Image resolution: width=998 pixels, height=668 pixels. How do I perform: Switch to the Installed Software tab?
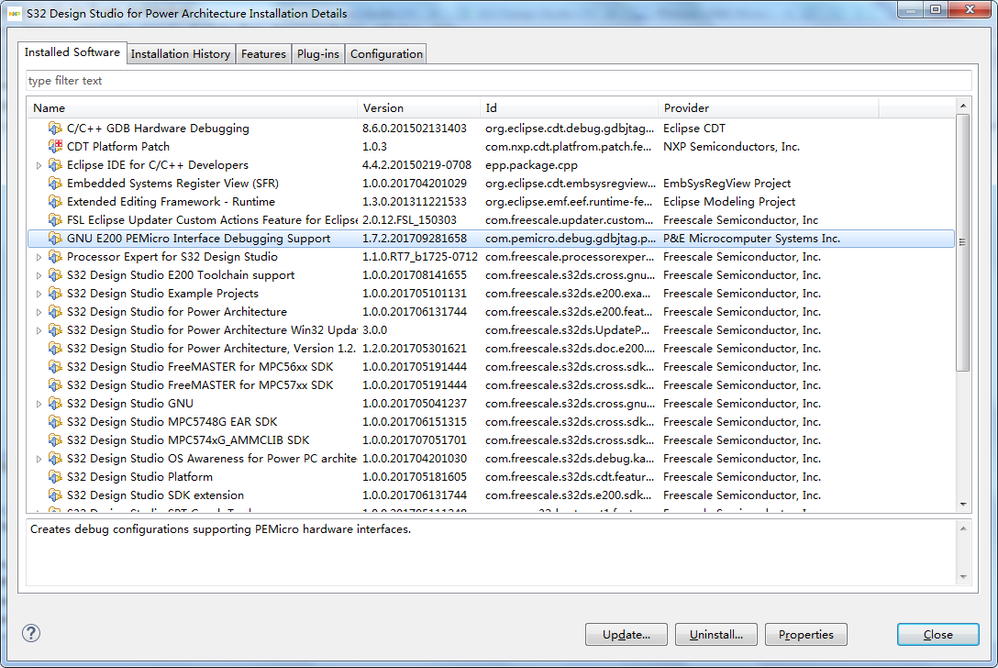pyautogui.click(x=72, y=52)
